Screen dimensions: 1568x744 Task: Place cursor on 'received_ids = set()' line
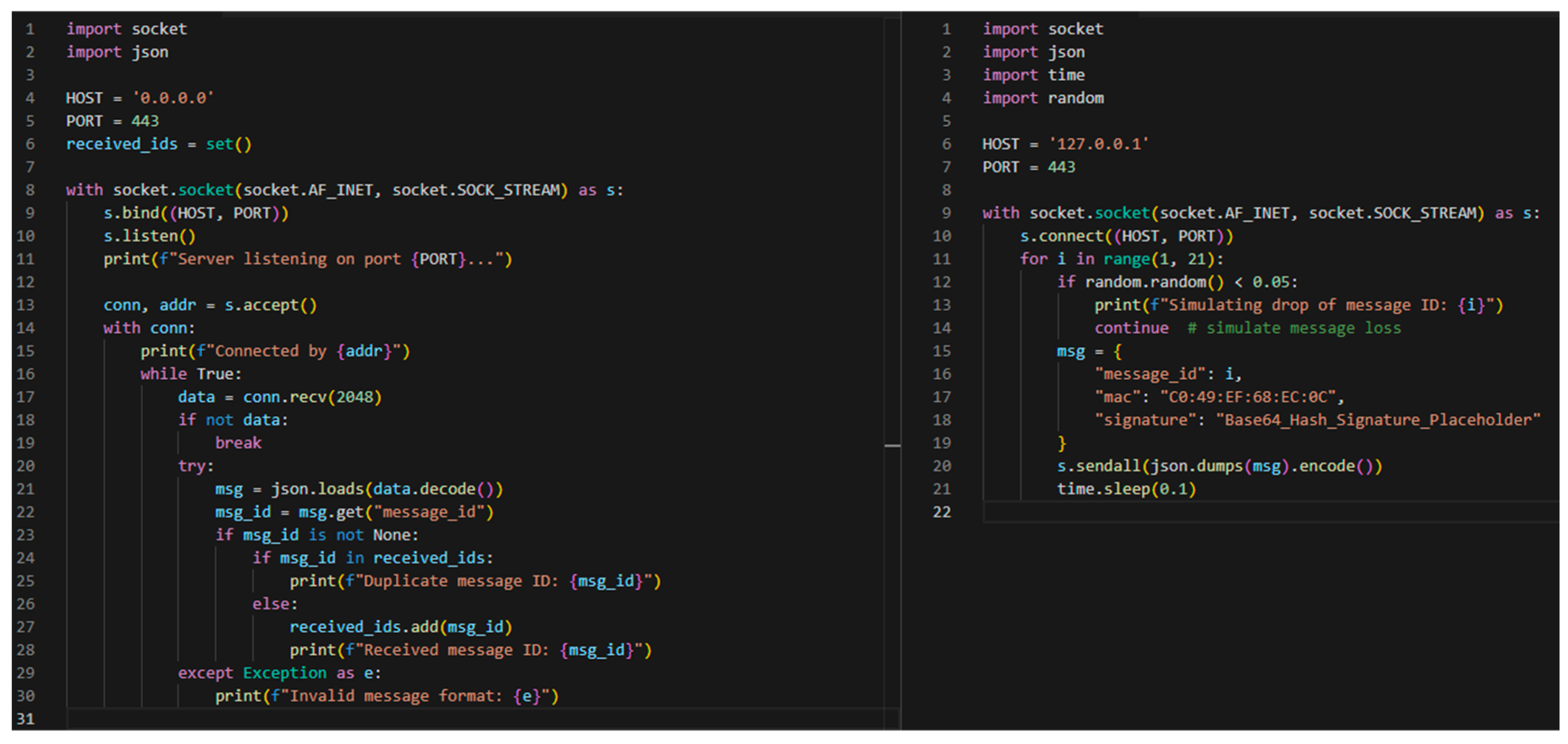pyautogui.click(x=158, y=144)
